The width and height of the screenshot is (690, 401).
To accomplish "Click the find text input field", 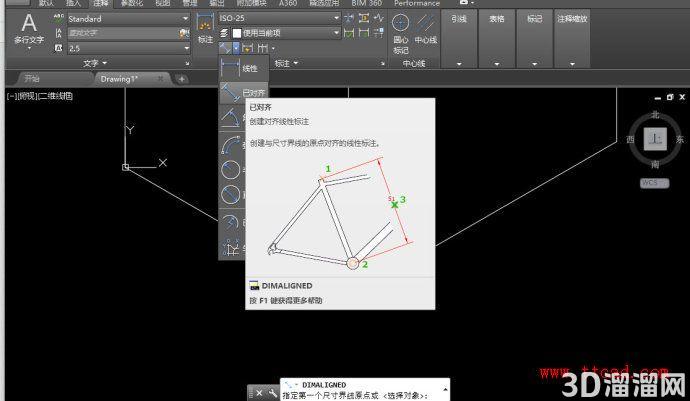I will [x=123, y=33].
